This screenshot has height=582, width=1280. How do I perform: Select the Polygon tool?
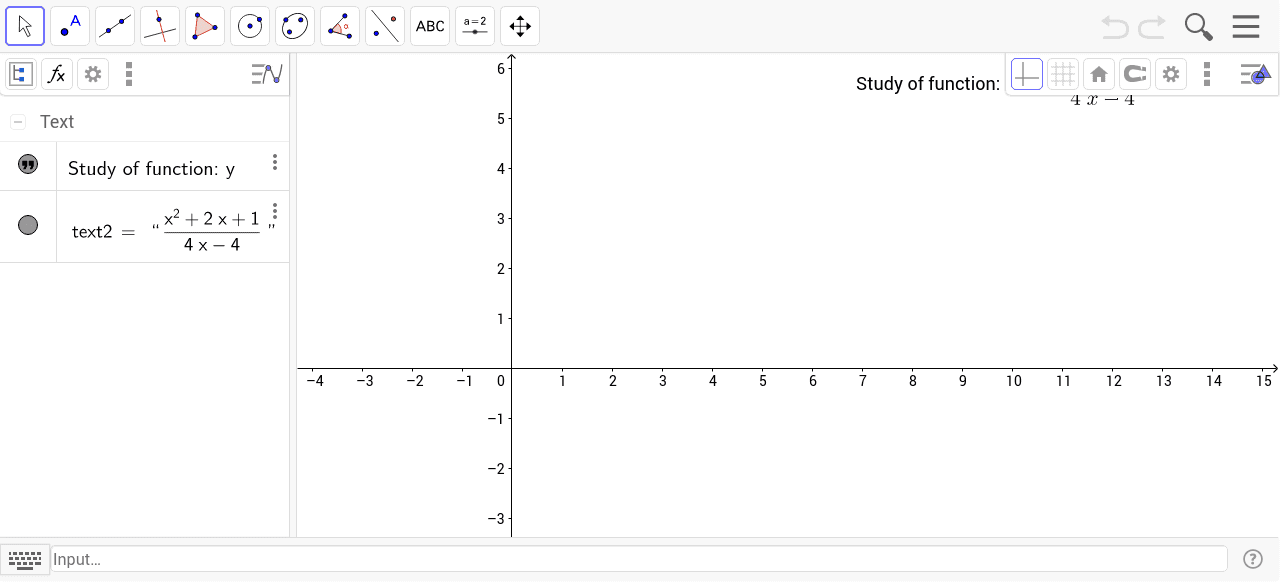pyautogui.click(x=205, y=26)
